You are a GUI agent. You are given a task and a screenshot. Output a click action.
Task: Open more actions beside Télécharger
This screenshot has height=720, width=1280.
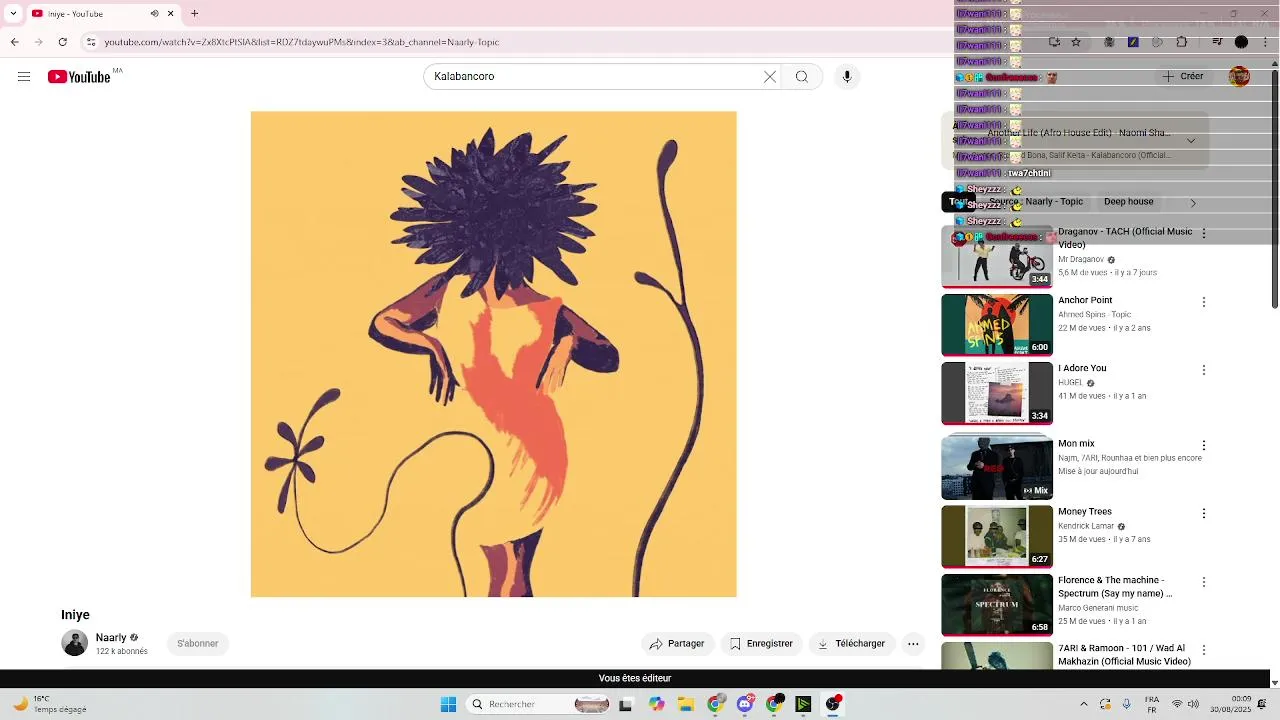913,644
